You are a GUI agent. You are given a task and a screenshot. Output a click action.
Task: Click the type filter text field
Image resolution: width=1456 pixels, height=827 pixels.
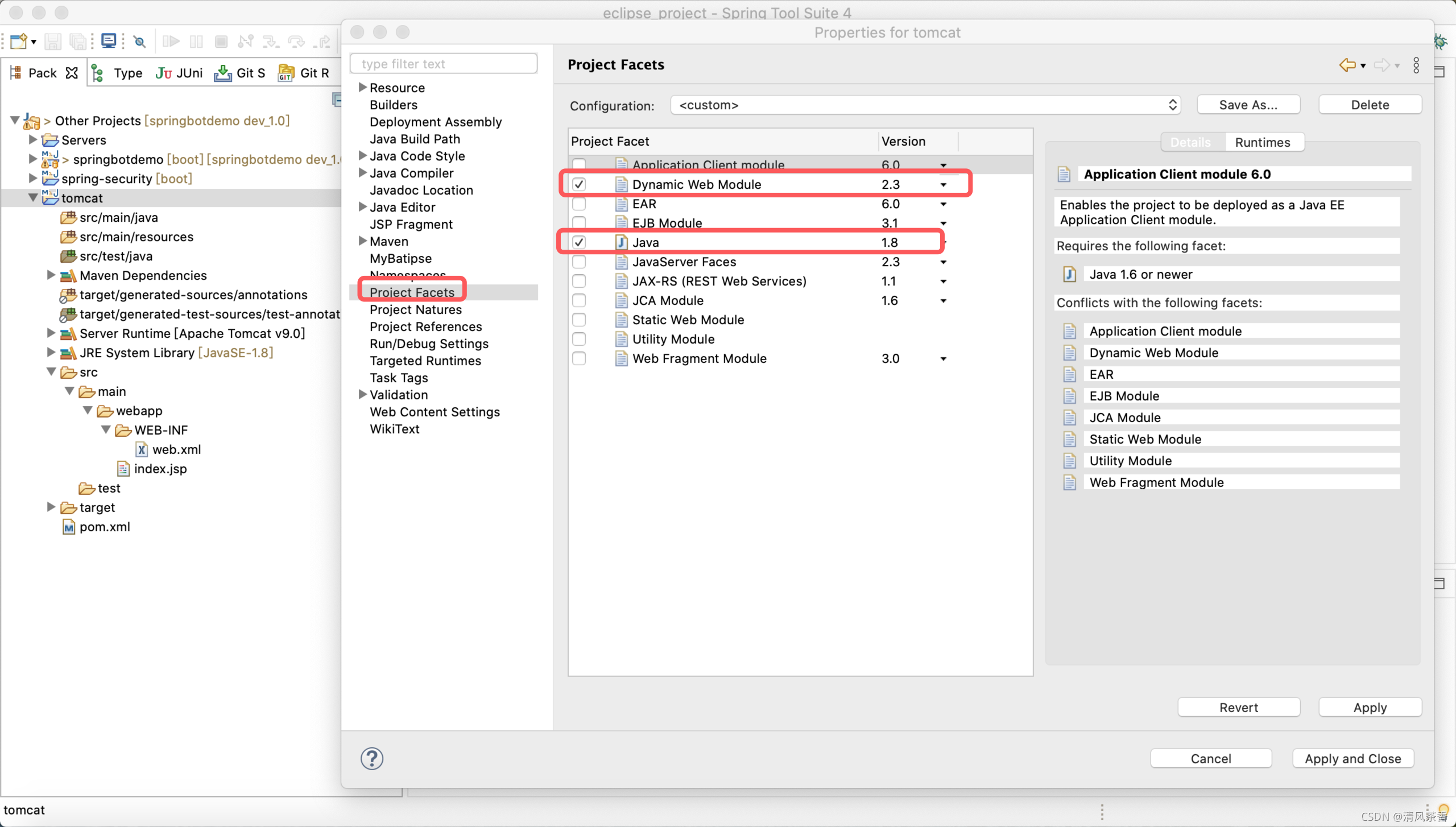(x=444, y=64)
